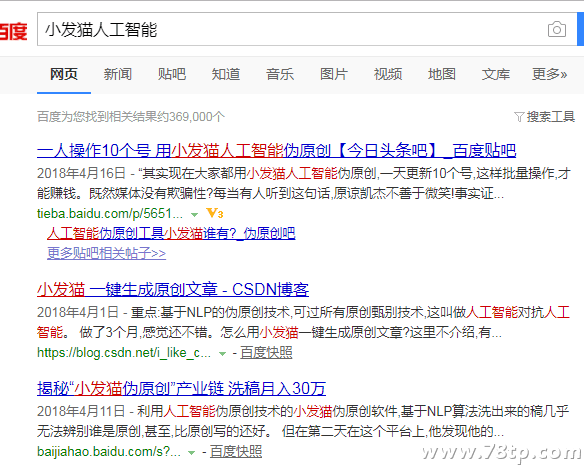This screenshot has width=584, height=469.
Task: Expand the 更多» menu
Action: click(x=549, y=74)
